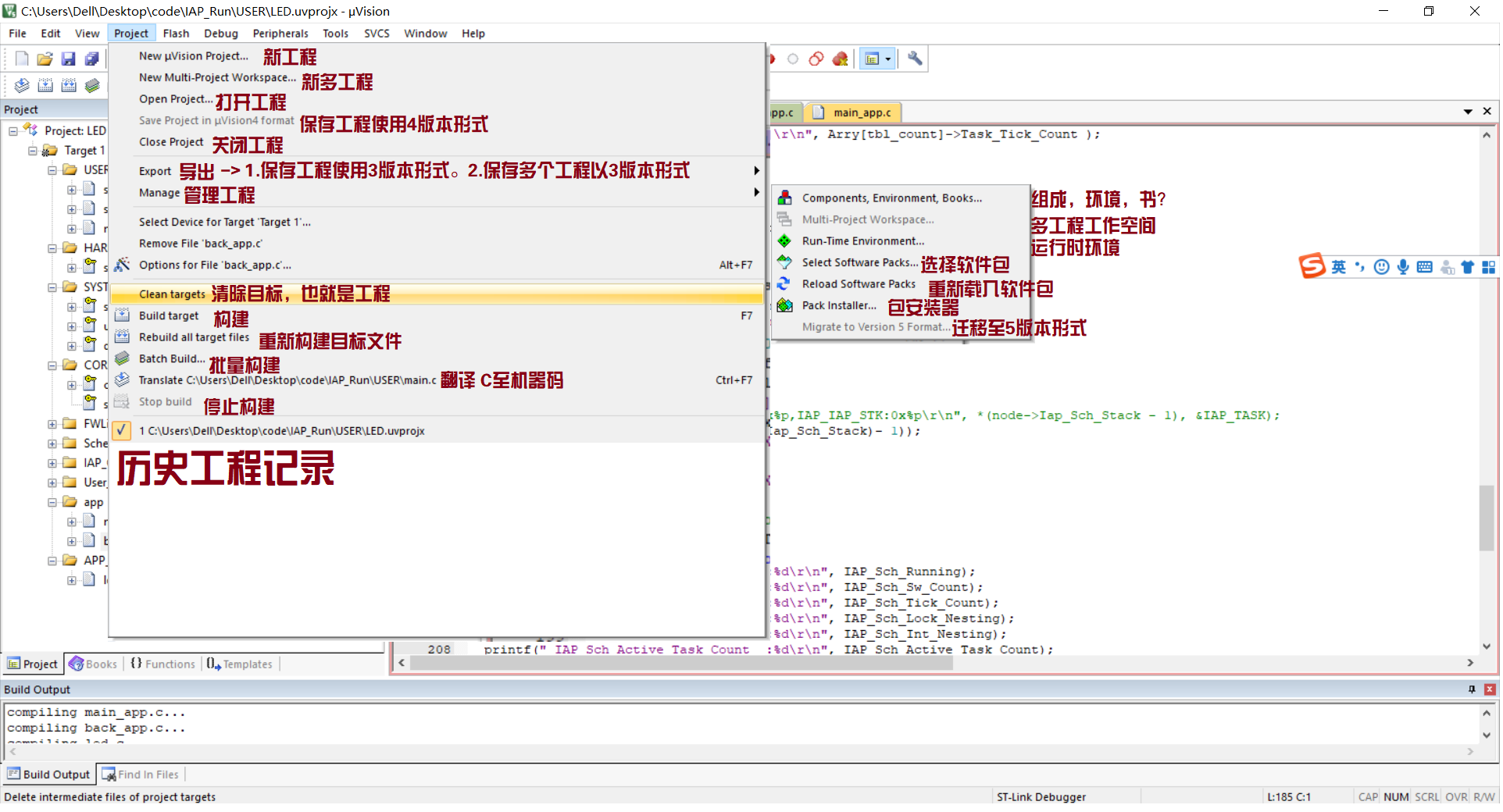
Task: Open the editor tab list dropdown arrow
Action: [x=1468, y=112]
